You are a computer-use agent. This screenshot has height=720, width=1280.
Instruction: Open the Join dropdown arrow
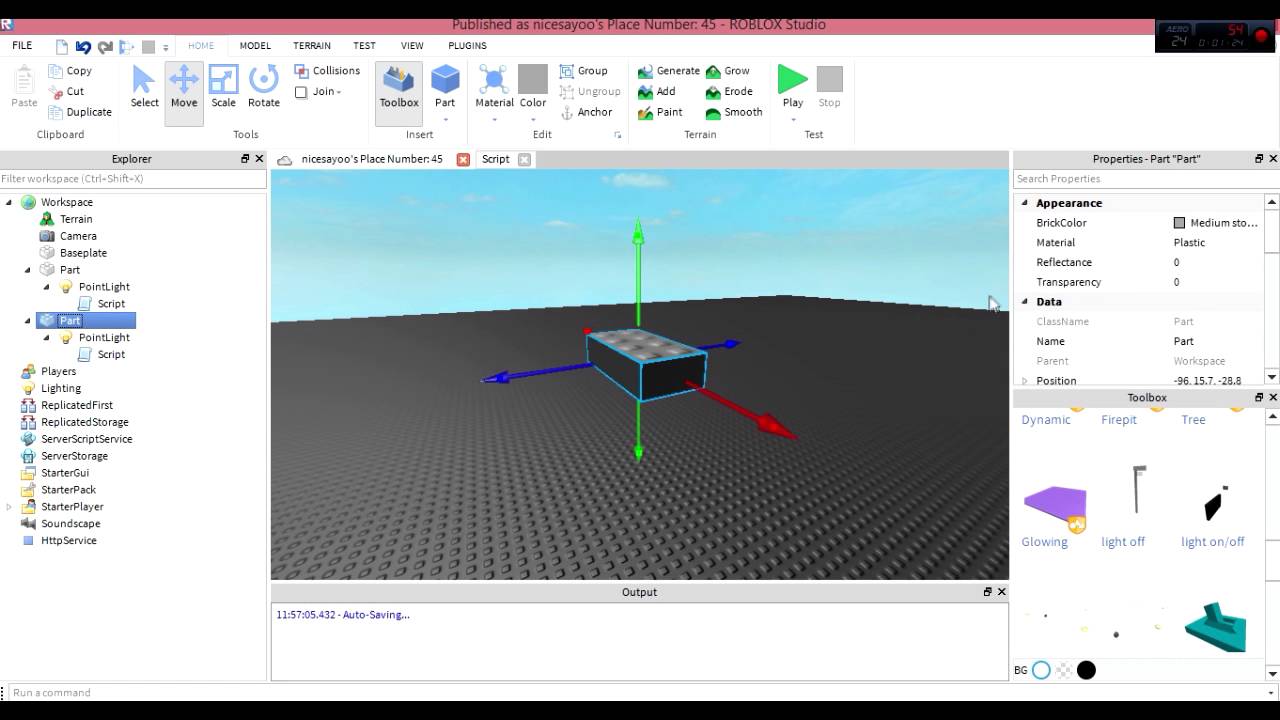click(339, 92)
